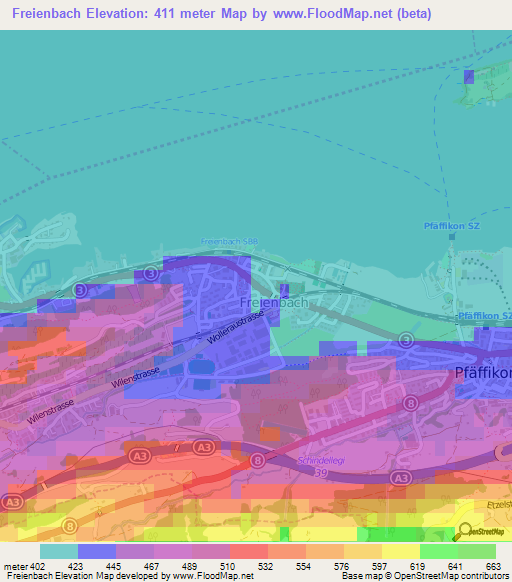Click 'Base map © OpenStreetMap contributors' credit

[x=425, y=576]
